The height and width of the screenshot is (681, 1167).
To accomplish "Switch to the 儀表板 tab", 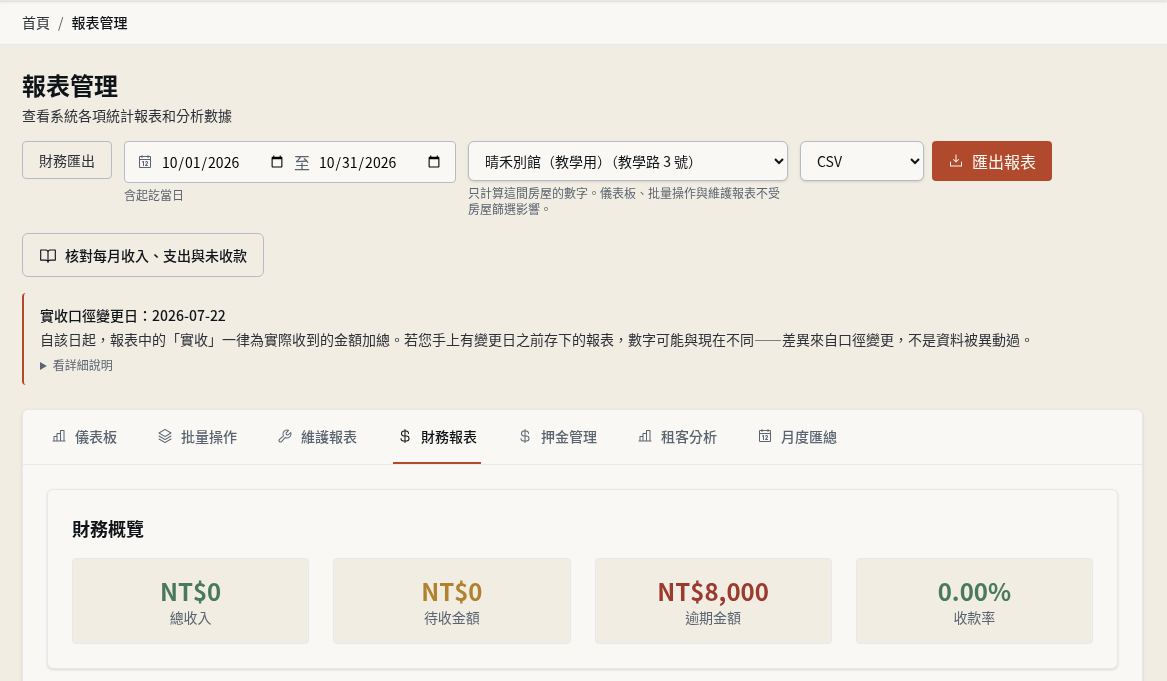I will click(x=85, y=438).
